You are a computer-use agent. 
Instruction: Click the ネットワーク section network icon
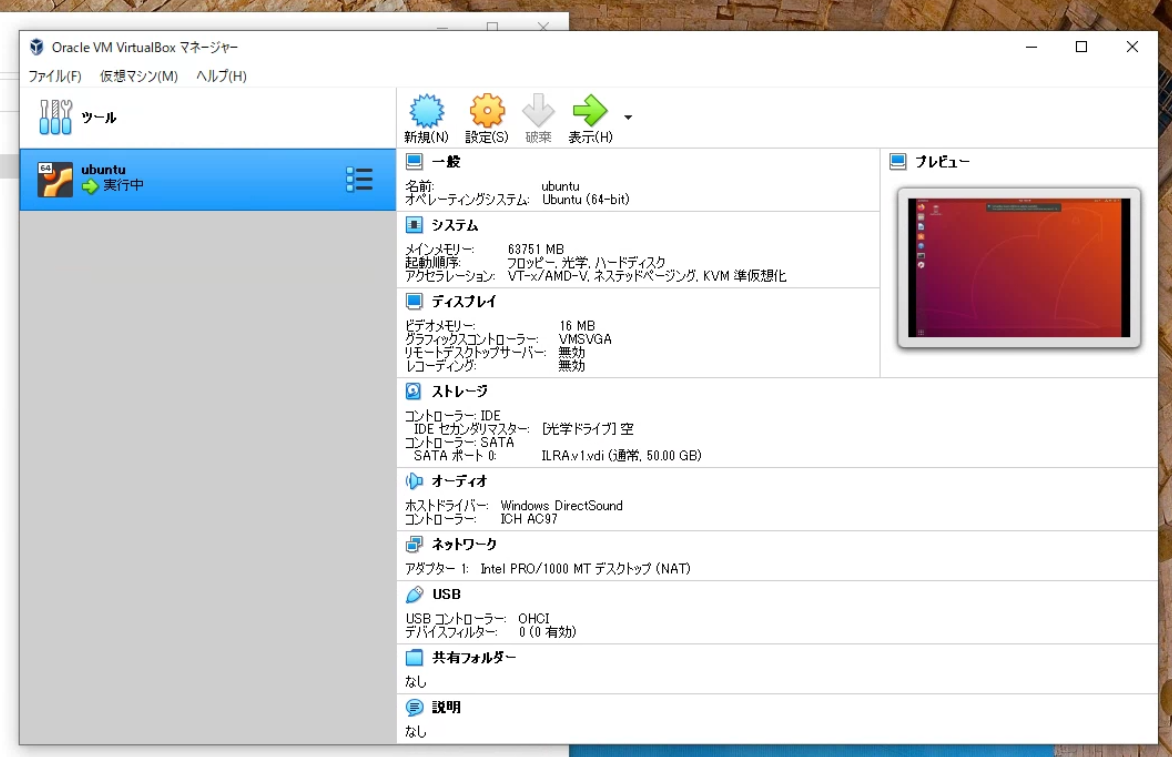tap(414, 544)
